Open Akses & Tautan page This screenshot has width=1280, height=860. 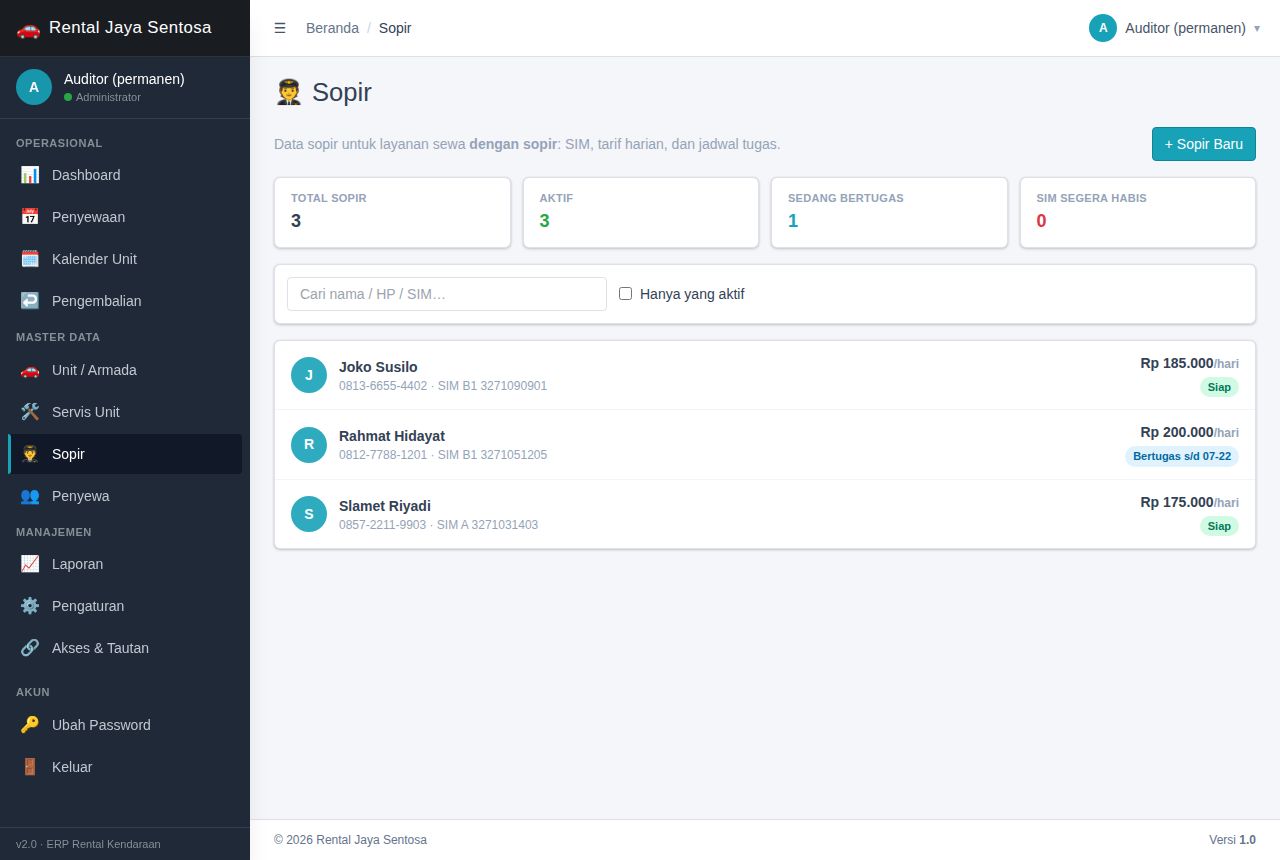(x=125, y=648)
